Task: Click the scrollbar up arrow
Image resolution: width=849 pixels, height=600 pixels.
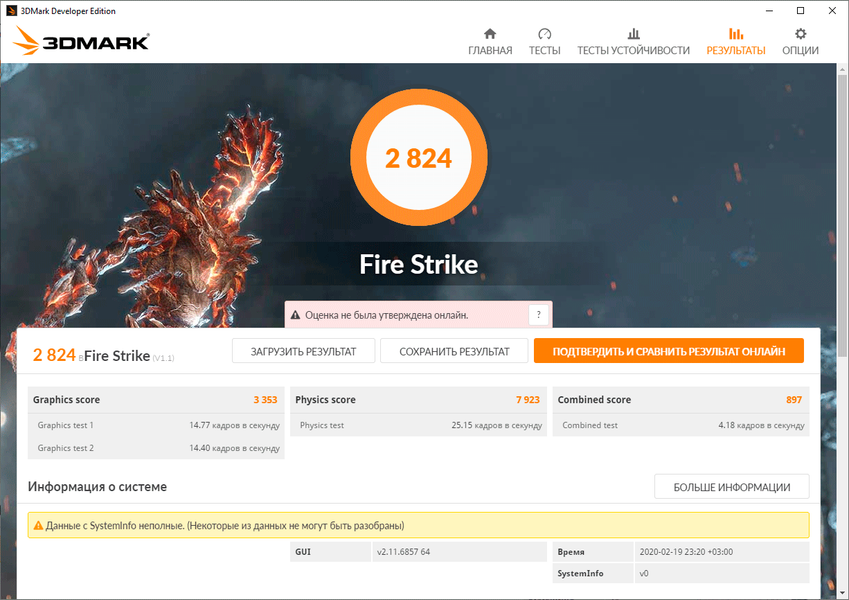Action: (842, 69)
